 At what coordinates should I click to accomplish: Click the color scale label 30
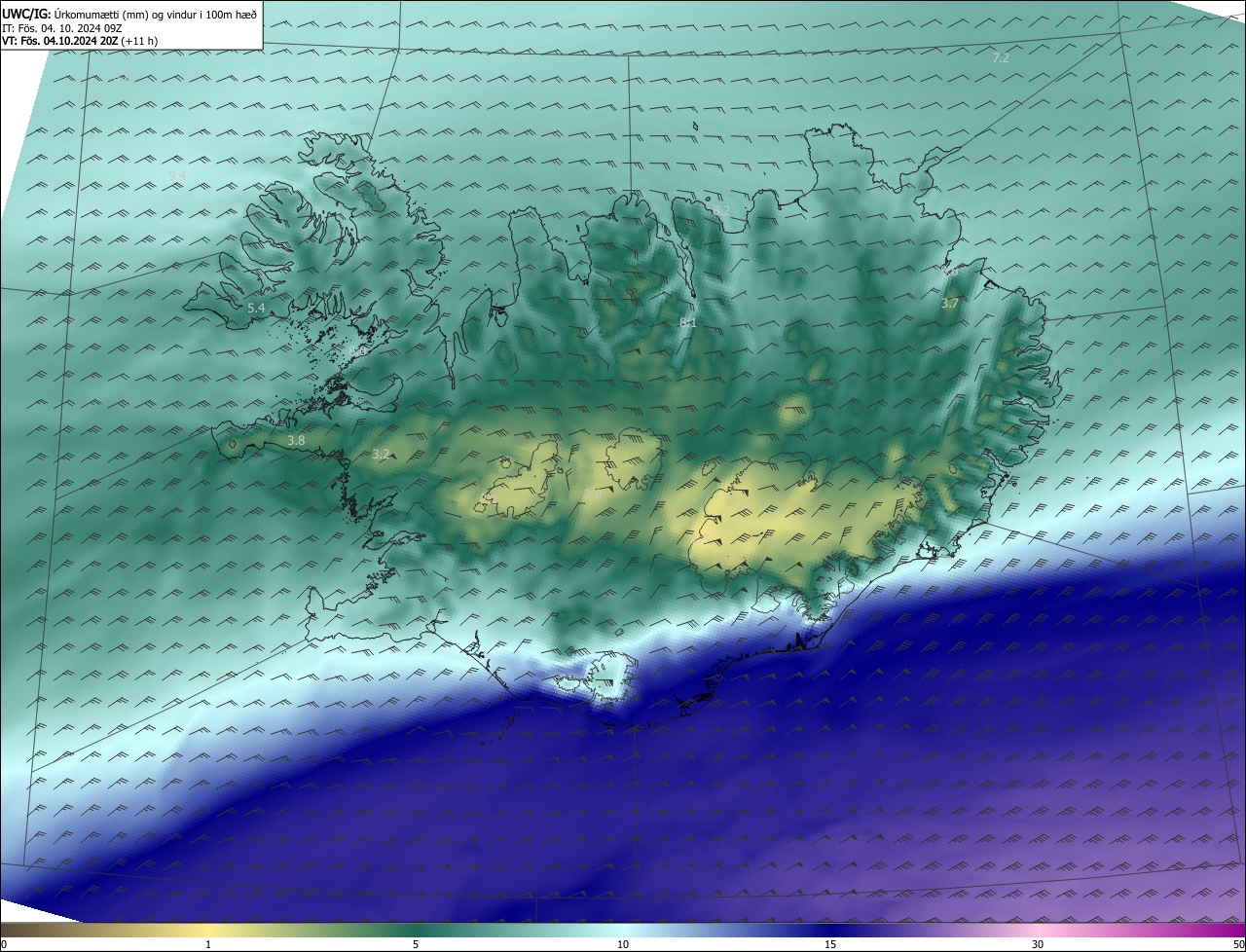(1038, 944)
